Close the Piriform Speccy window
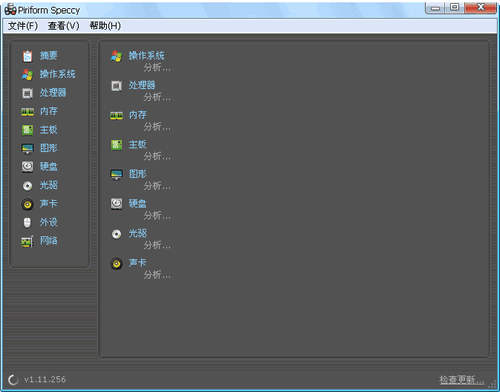Image resolution: width=500 pixels, height=392 pixels. [x=480, y=8]
